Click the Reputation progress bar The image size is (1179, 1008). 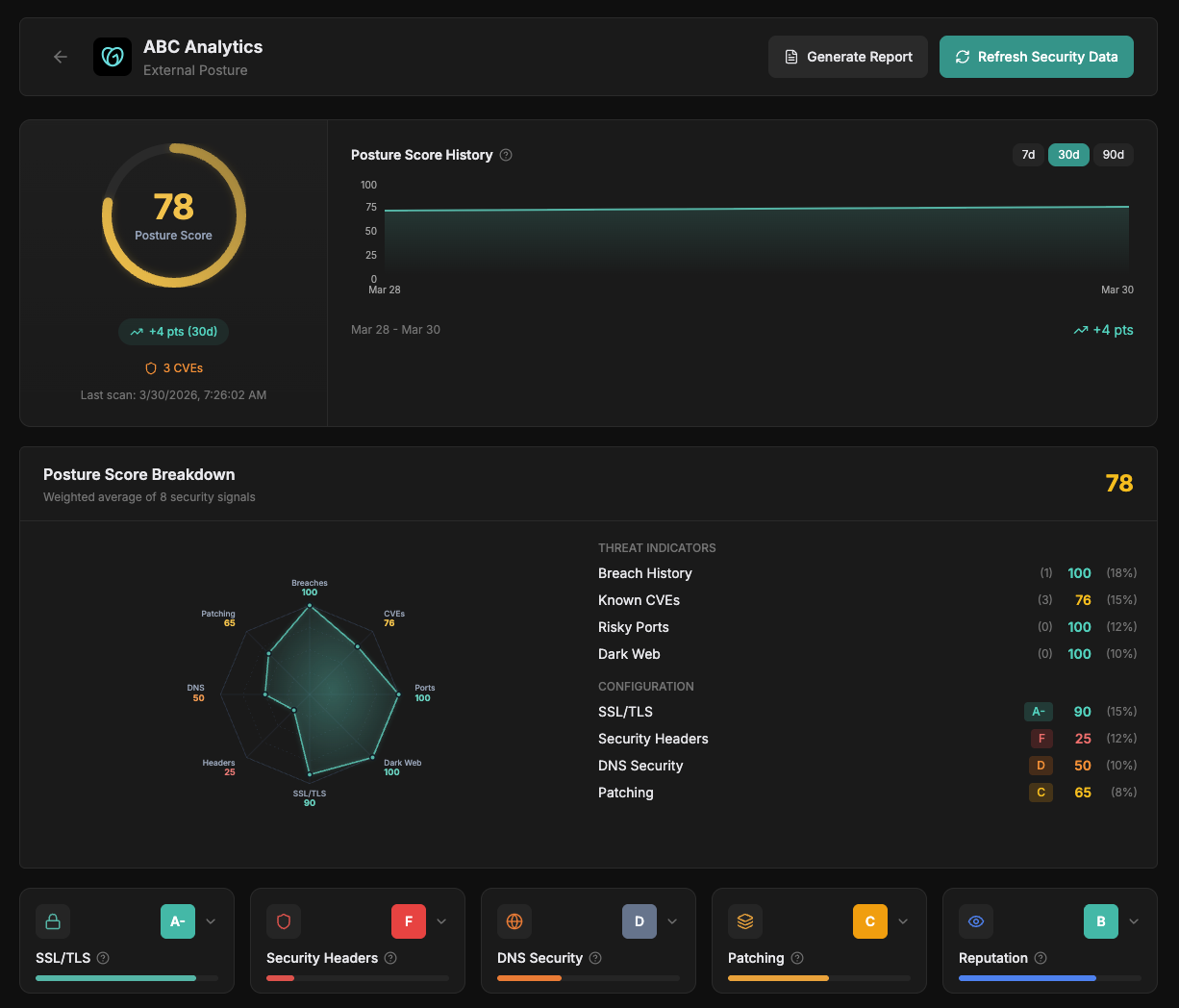point(1050,978)
